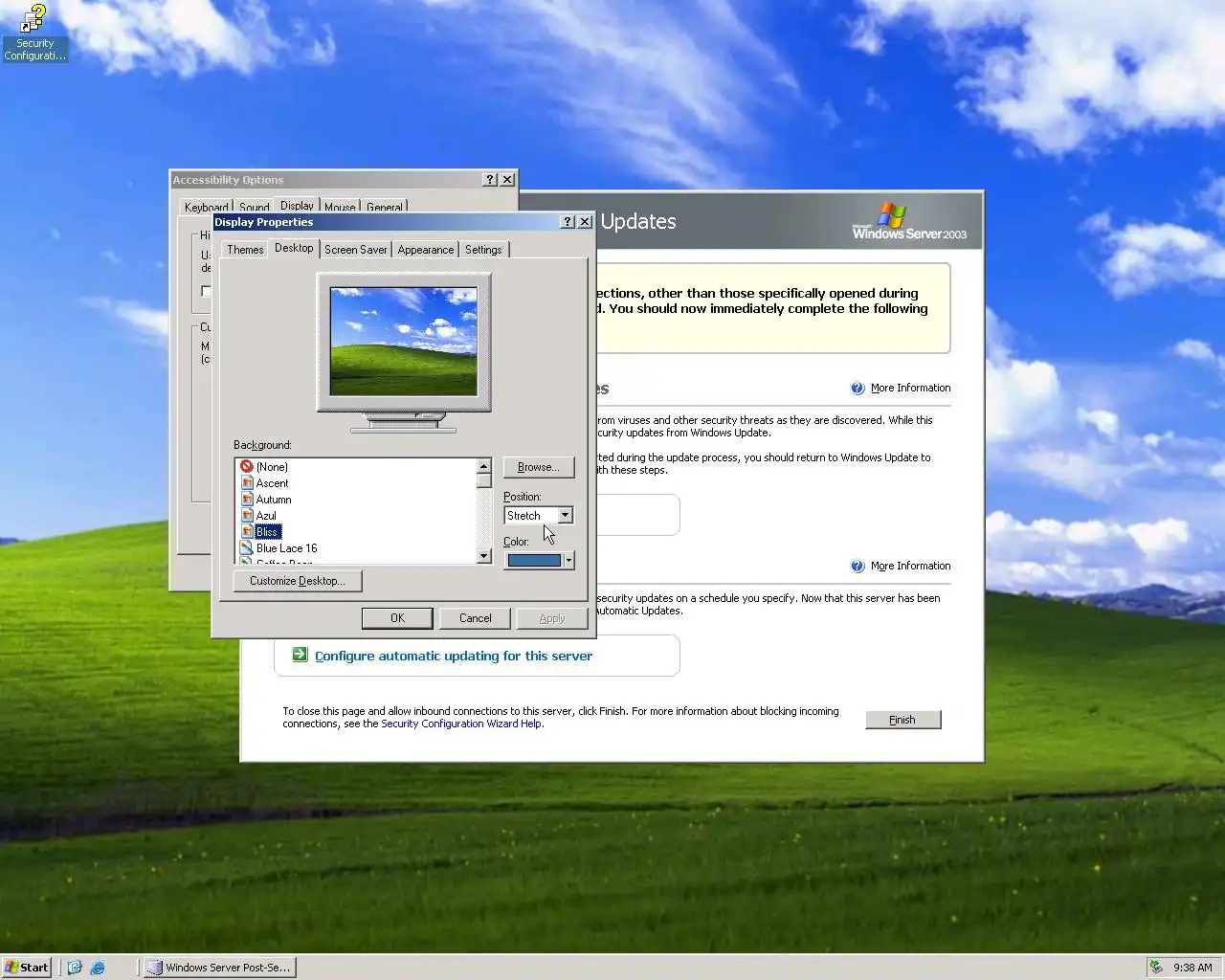
Task: Click the green arrow beside Configure automatic updating
Action: [x=300, y=655]
